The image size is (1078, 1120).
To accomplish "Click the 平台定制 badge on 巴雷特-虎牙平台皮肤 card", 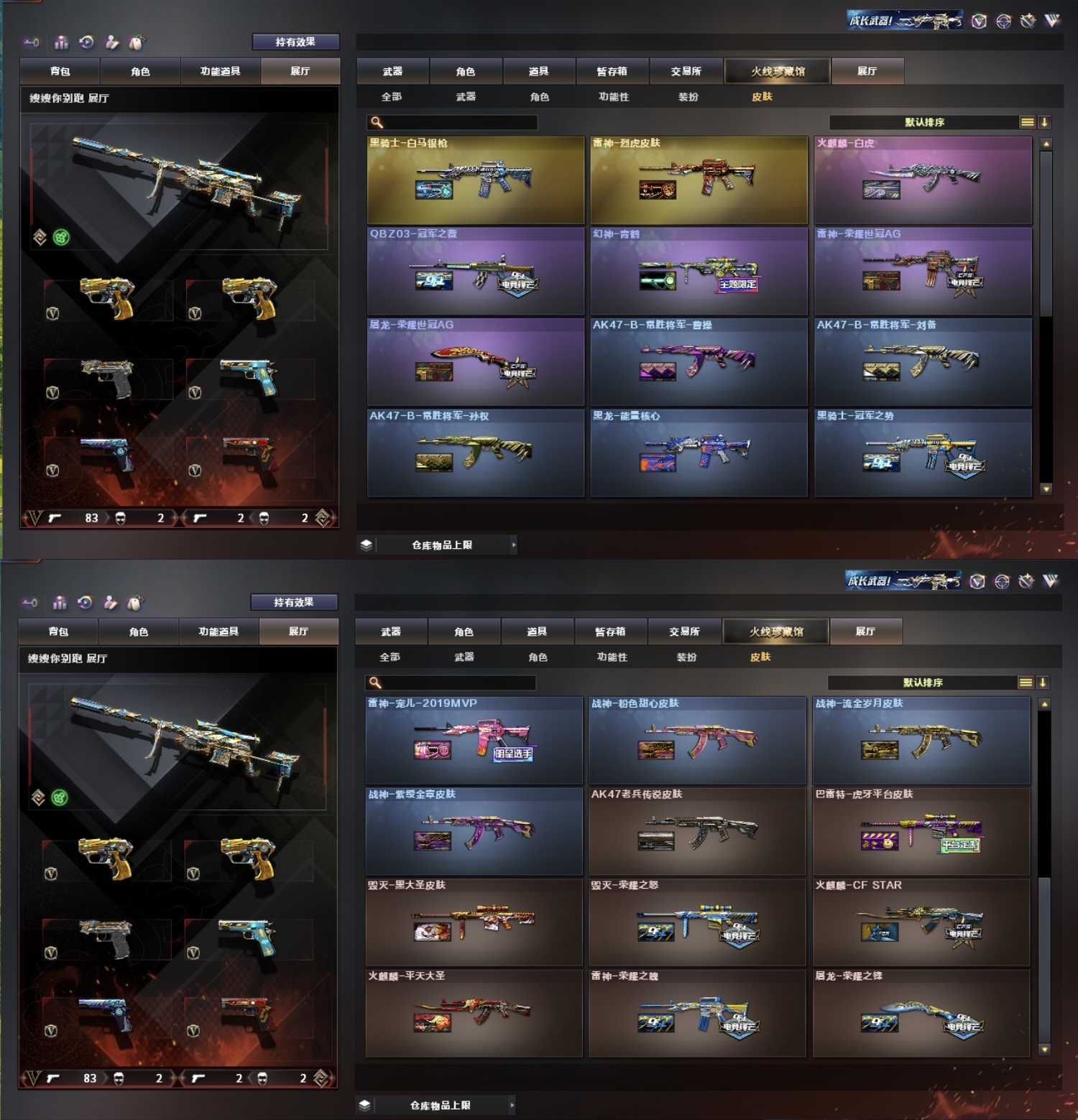I will (960, 845).
